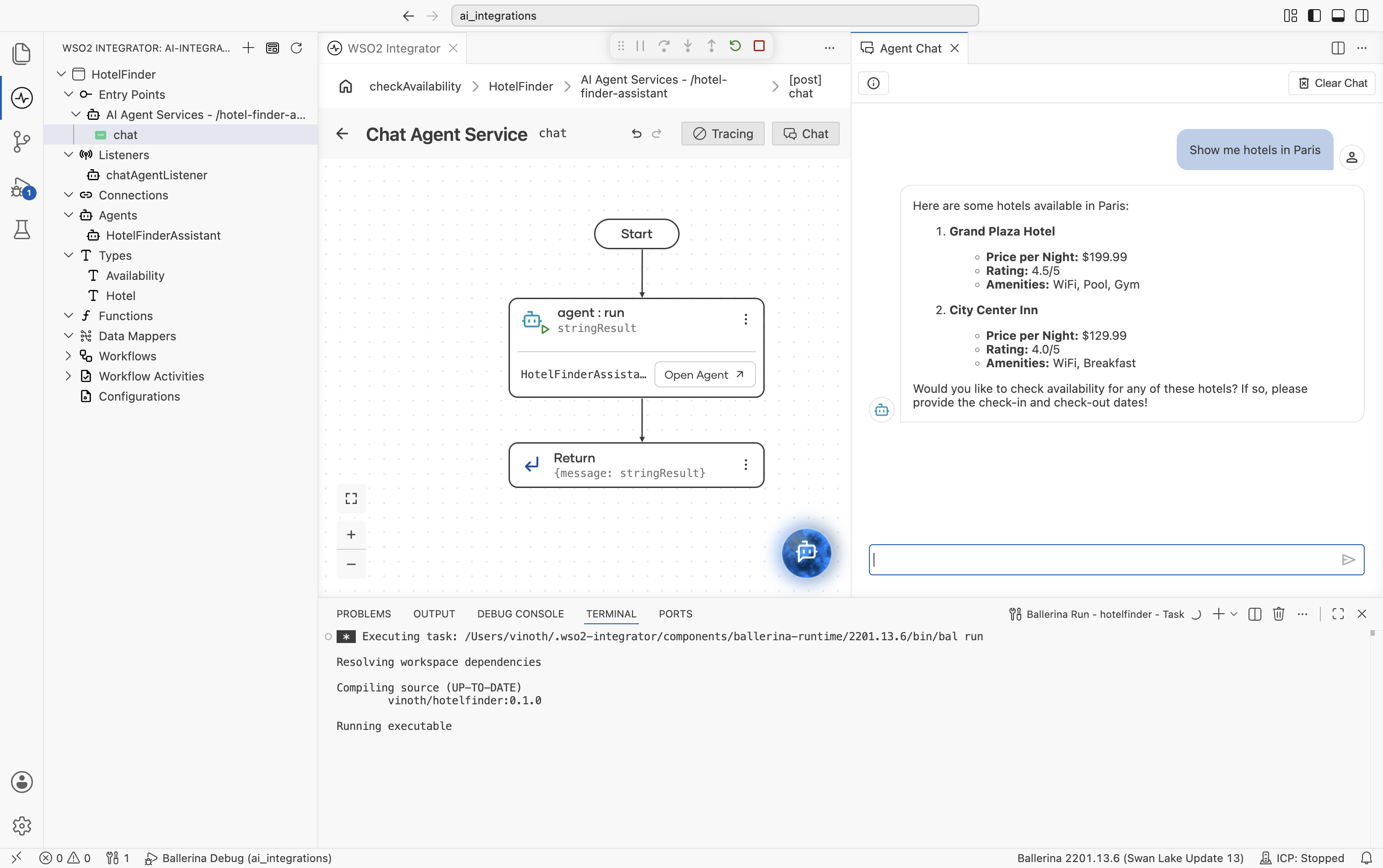Click debug Step Into
Image resolution: width=1383 pixels, height=868 pixels.
pyautogui.click(x=688, y=46)
